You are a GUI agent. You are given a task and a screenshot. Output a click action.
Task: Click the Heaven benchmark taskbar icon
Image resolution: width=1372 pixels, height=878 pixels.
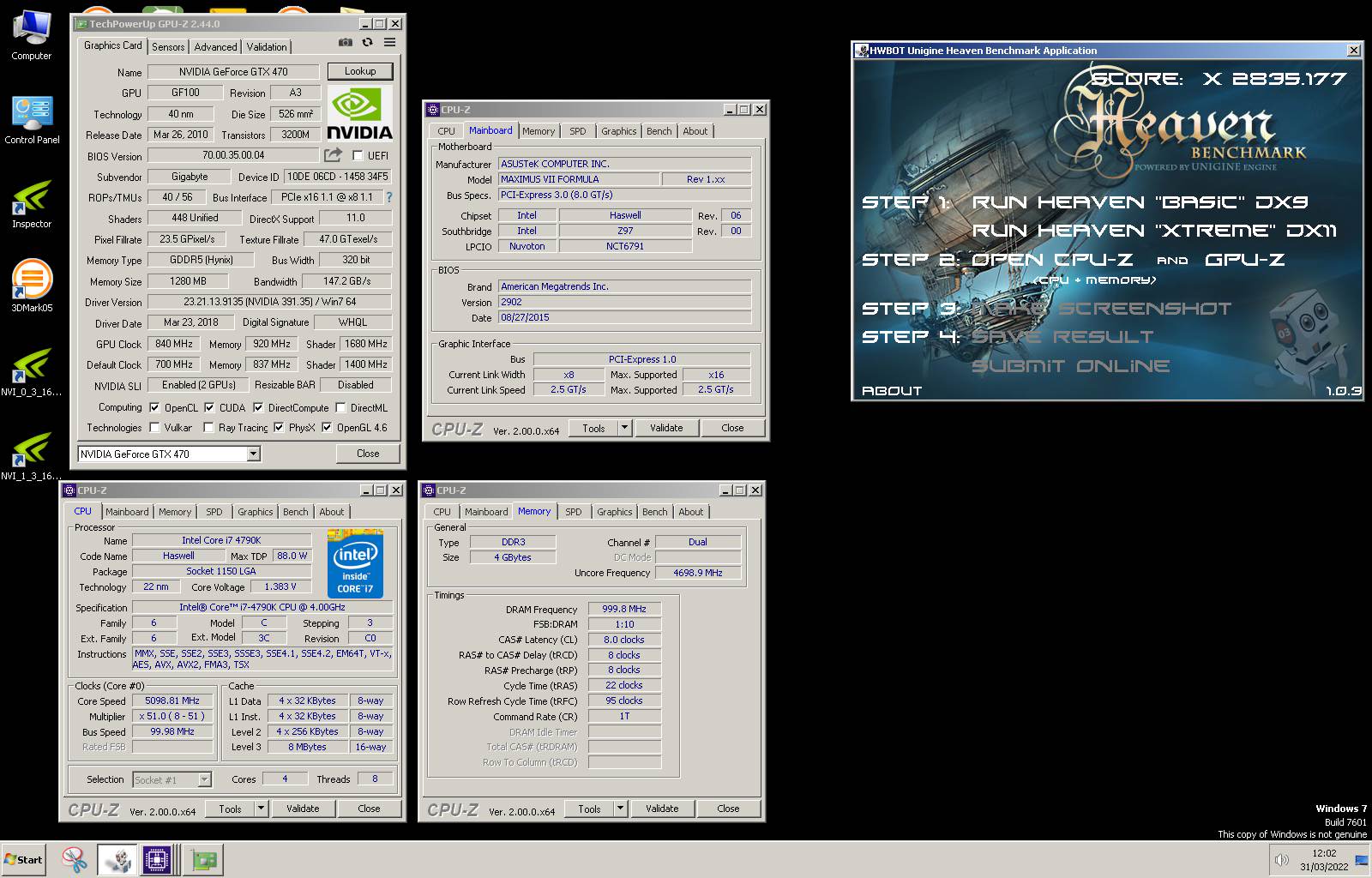[117, 859]
